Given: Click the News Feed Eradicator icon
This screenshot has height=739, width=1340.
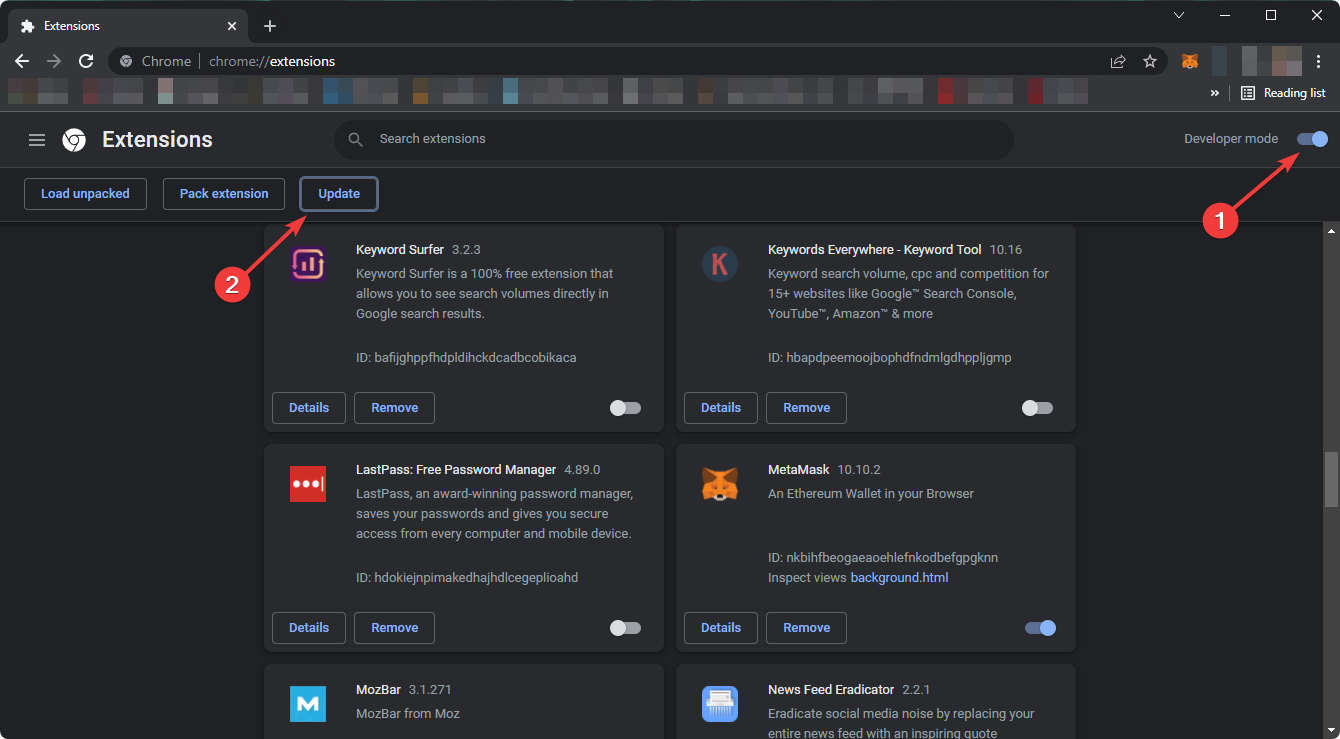Looking at the screenshot, I should [720, 704].
